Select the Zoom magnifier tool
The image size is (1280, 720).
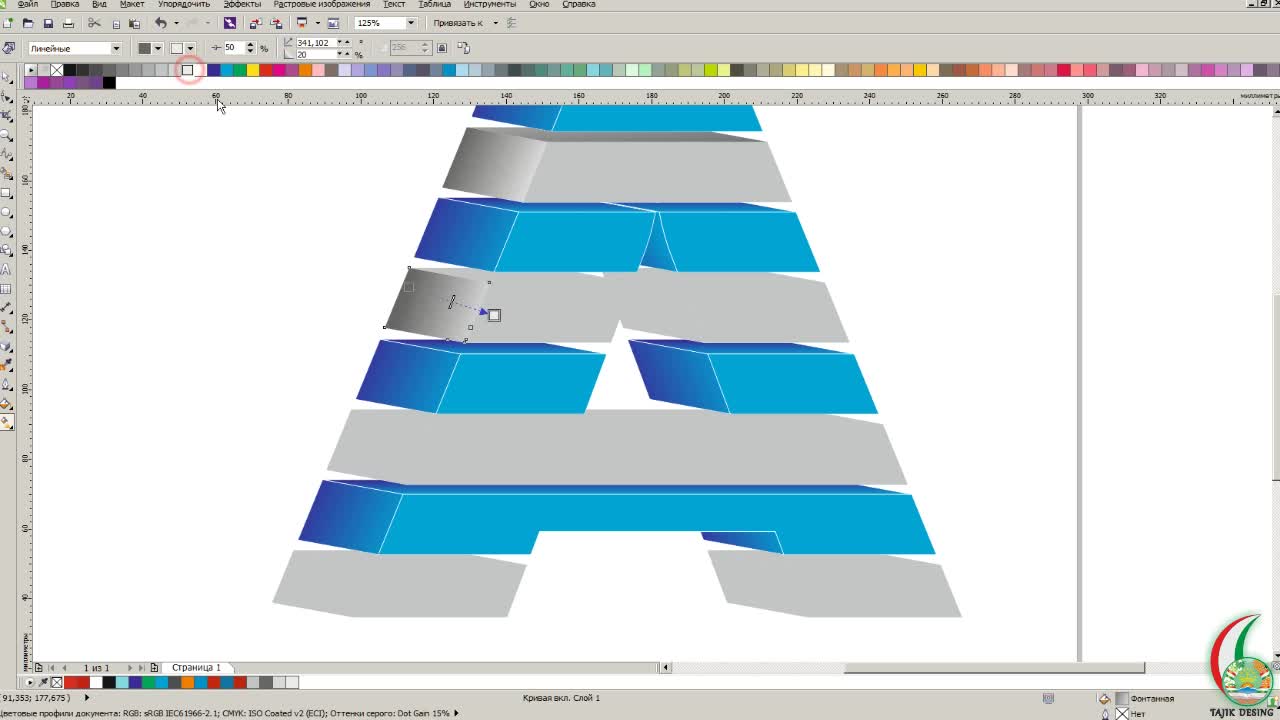[7, 136]
